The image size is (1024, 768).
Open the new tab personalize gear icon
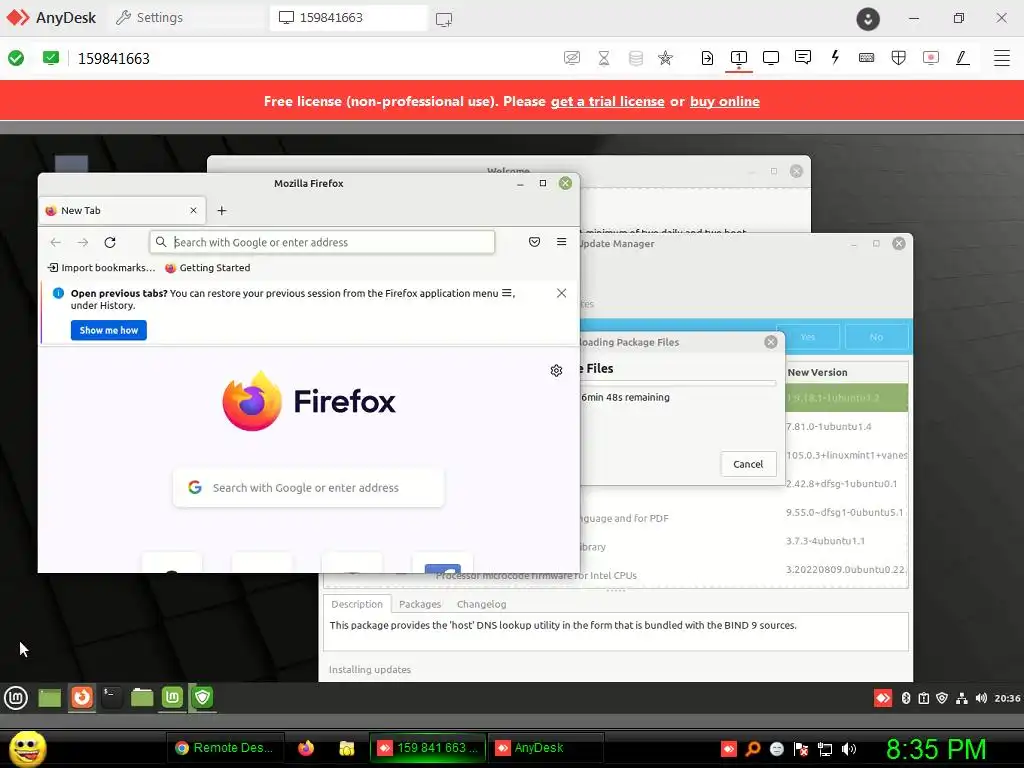[x=556, y=371]
